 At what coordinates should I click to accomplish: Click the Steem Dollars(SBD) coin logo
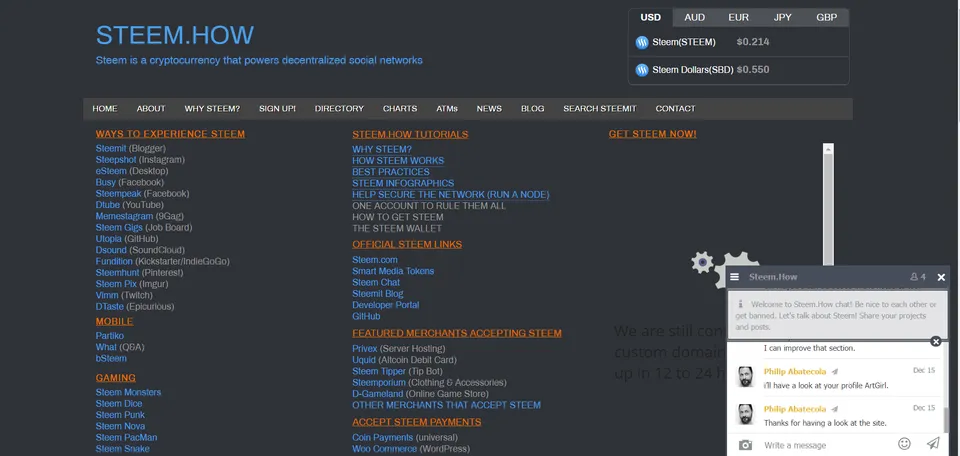(x=642, y=70)
